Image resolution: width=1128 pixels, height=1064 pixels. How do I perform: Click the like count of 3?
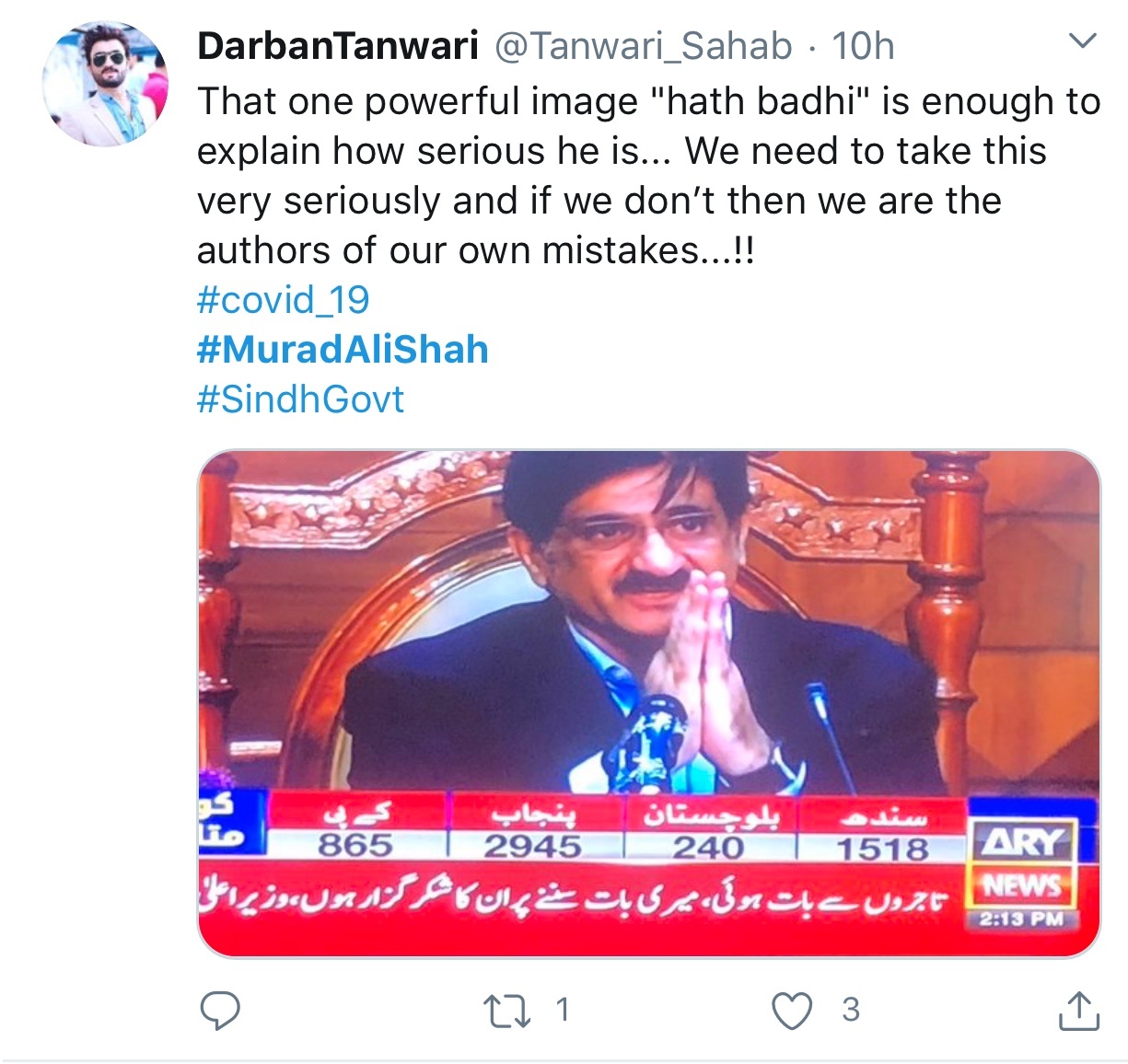(851, 1010)
